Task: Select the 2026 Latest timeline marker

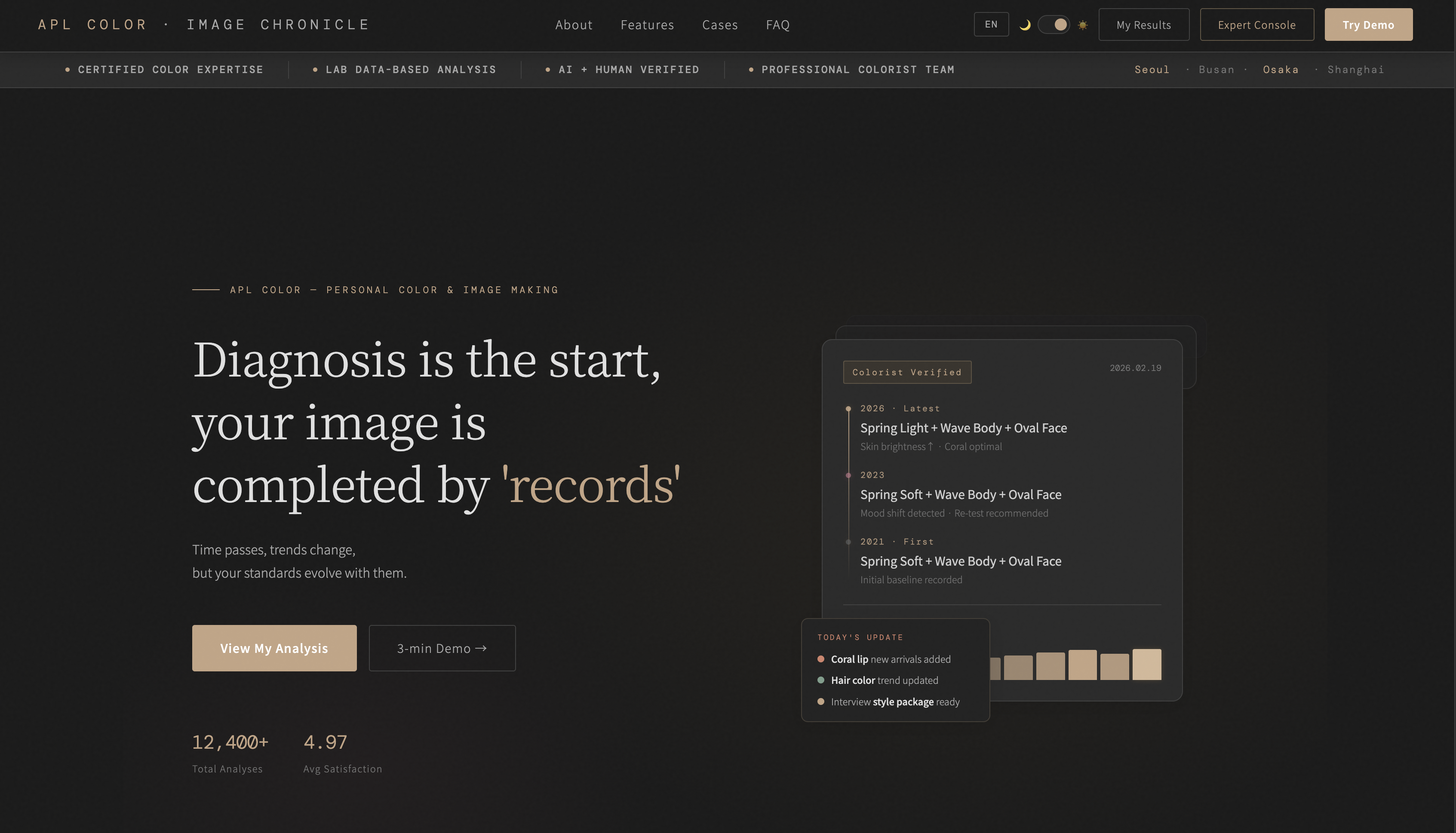Action: tap(848, 408)
